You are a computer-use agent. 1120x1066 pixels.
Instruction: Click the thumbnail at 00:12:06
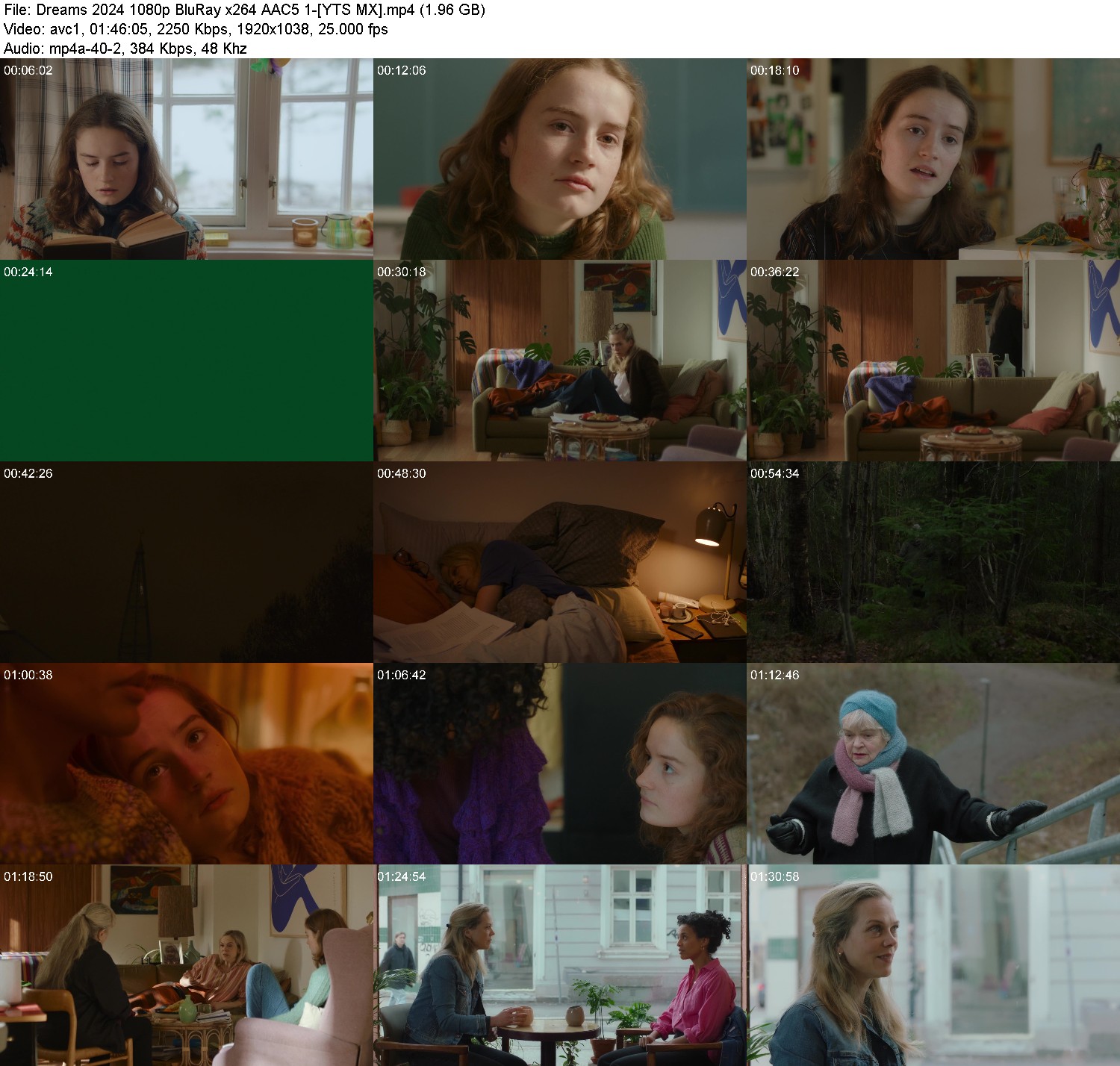(560, 159)
